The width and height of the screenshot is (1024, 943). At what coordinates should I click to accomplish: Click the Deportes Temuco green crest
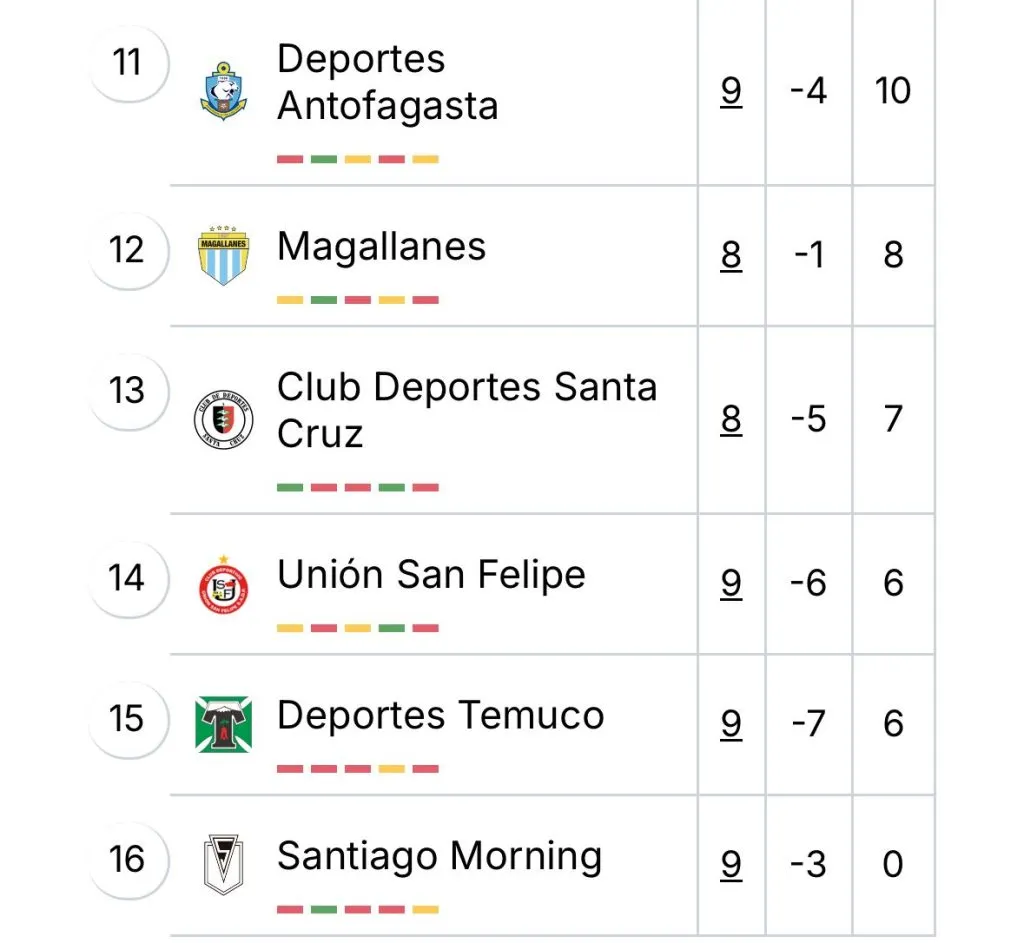pos(224,724)
